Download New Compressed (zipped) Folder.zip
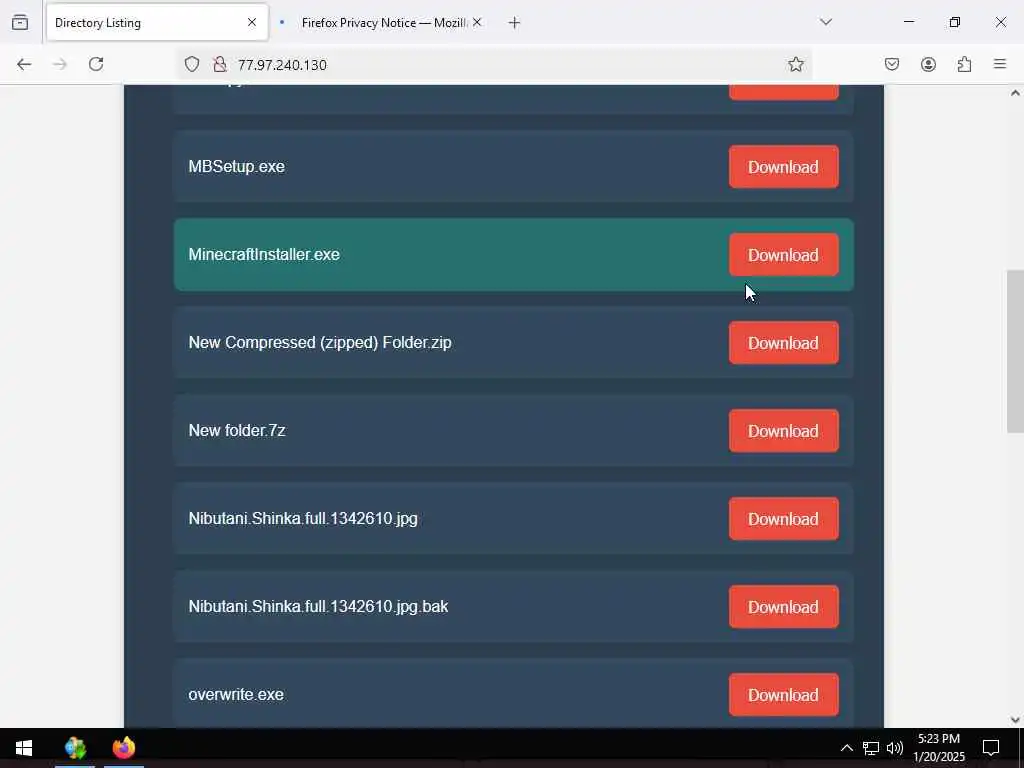Image resolution: width=1024 pixels, height=768 pixels. [784, 344]
